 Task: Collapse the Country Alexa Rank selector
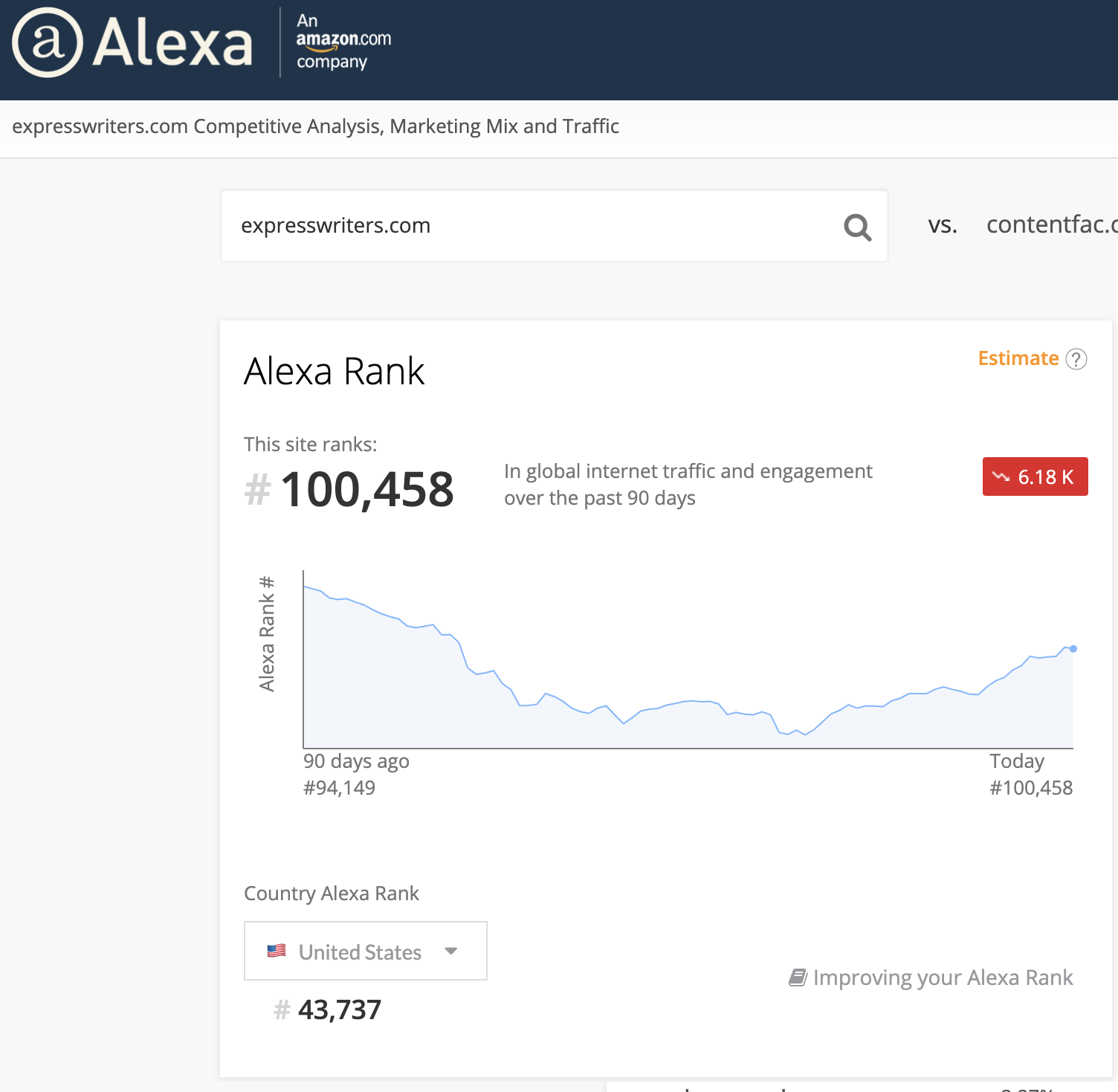451,951
